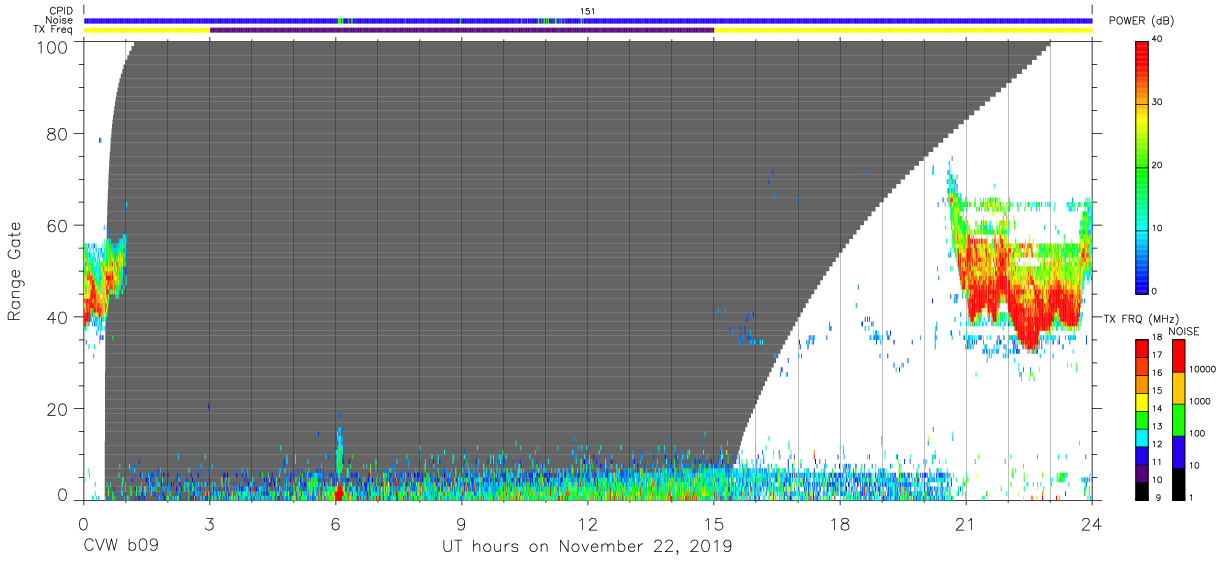Click the CPID value 151
1228x567 pixels.
click(x=587, y=11)
